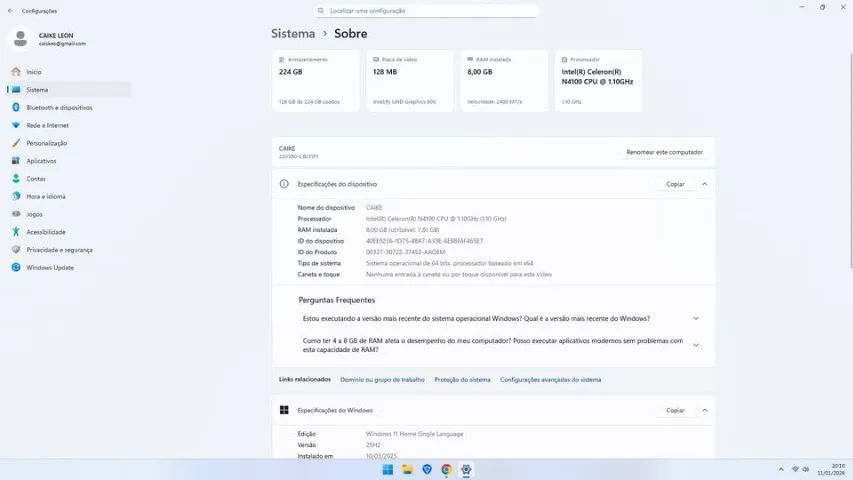
Task: Open Windows Update in sidebar
Action: pos(49,268)
